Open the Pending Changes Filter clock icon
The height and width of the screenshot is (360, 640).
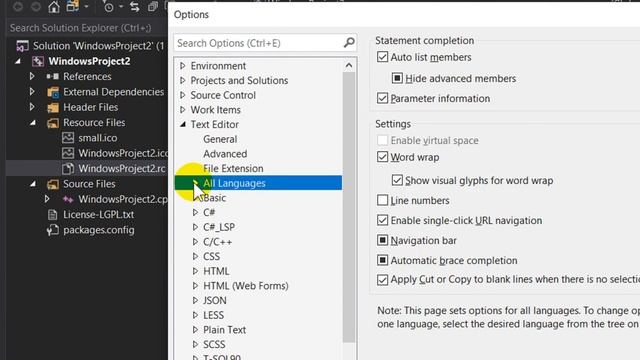pos(109,7)
